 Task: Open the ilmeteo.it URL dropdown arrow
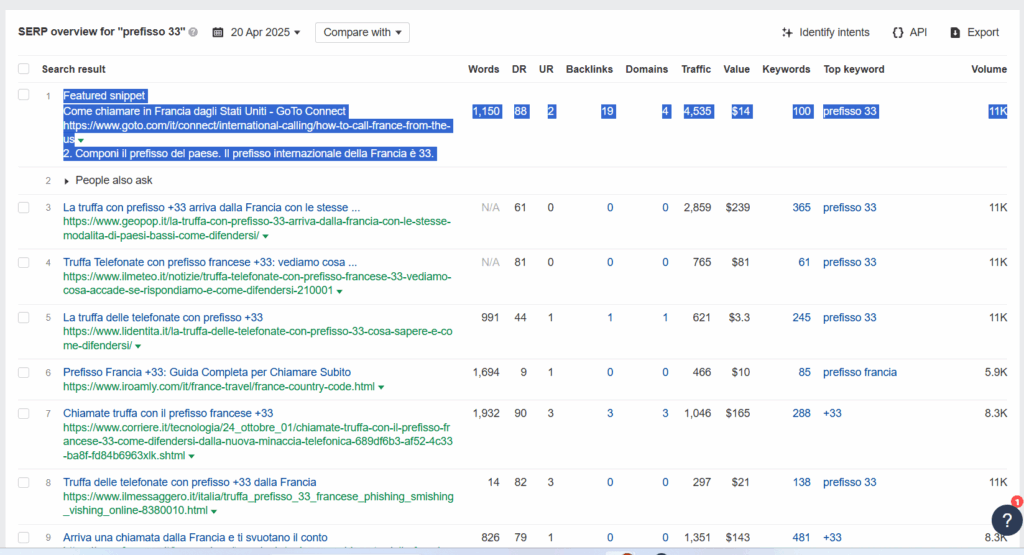(x=340, y=291)
